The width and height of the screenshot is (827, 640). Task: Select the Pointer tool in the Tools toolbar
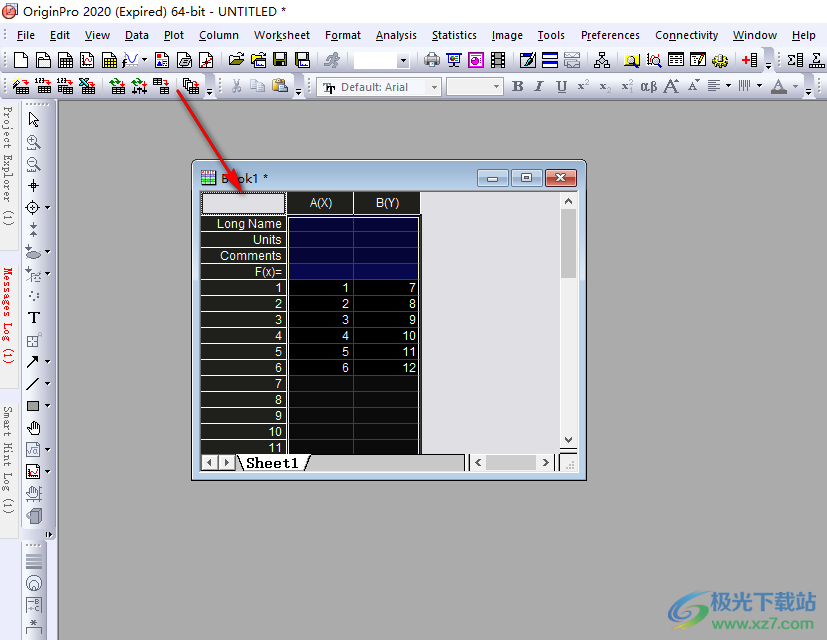pyautogui.click(x=34, y=120)
